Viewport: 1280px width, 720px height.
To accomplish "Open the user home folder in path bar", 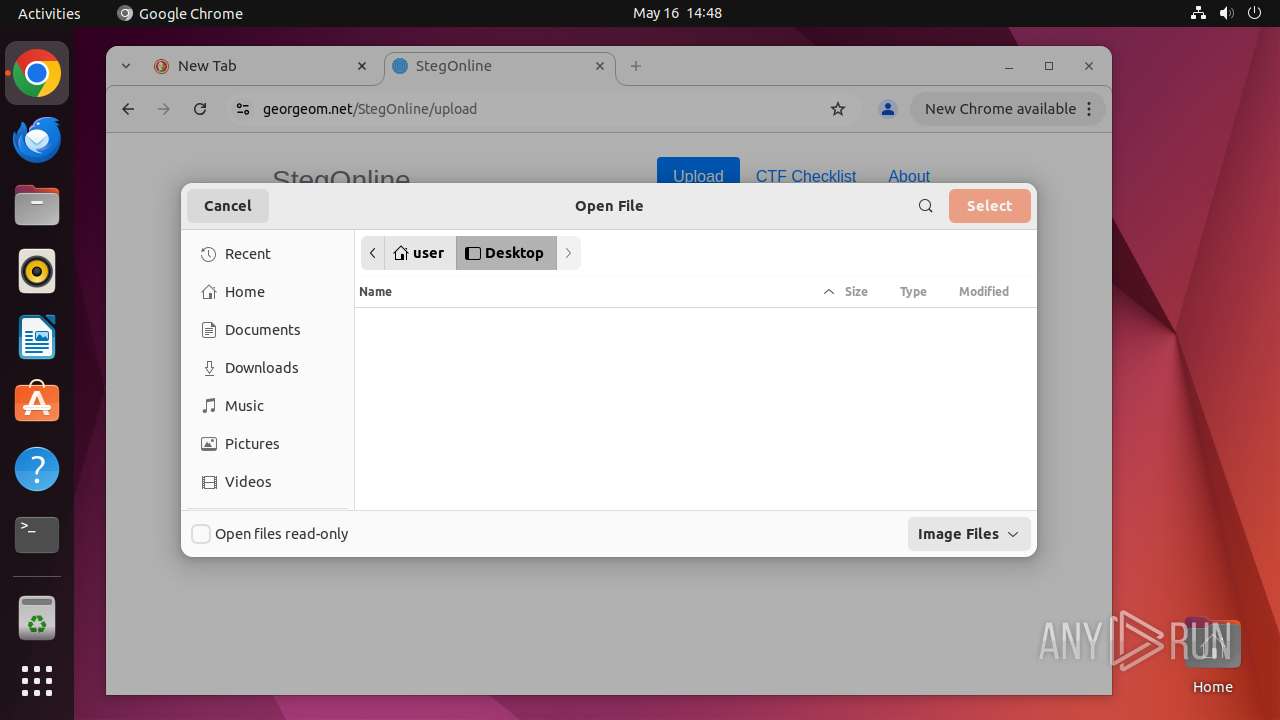I will click(x=420, y=253).
